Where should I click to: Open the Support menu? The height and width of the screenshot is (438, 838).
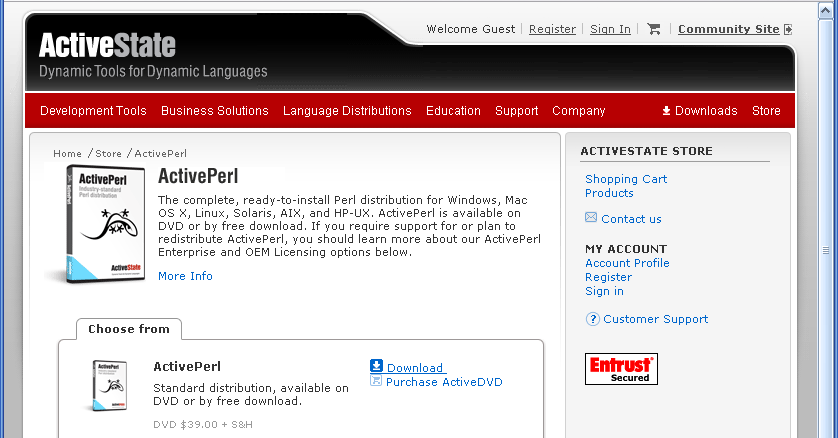click(516, 111)
